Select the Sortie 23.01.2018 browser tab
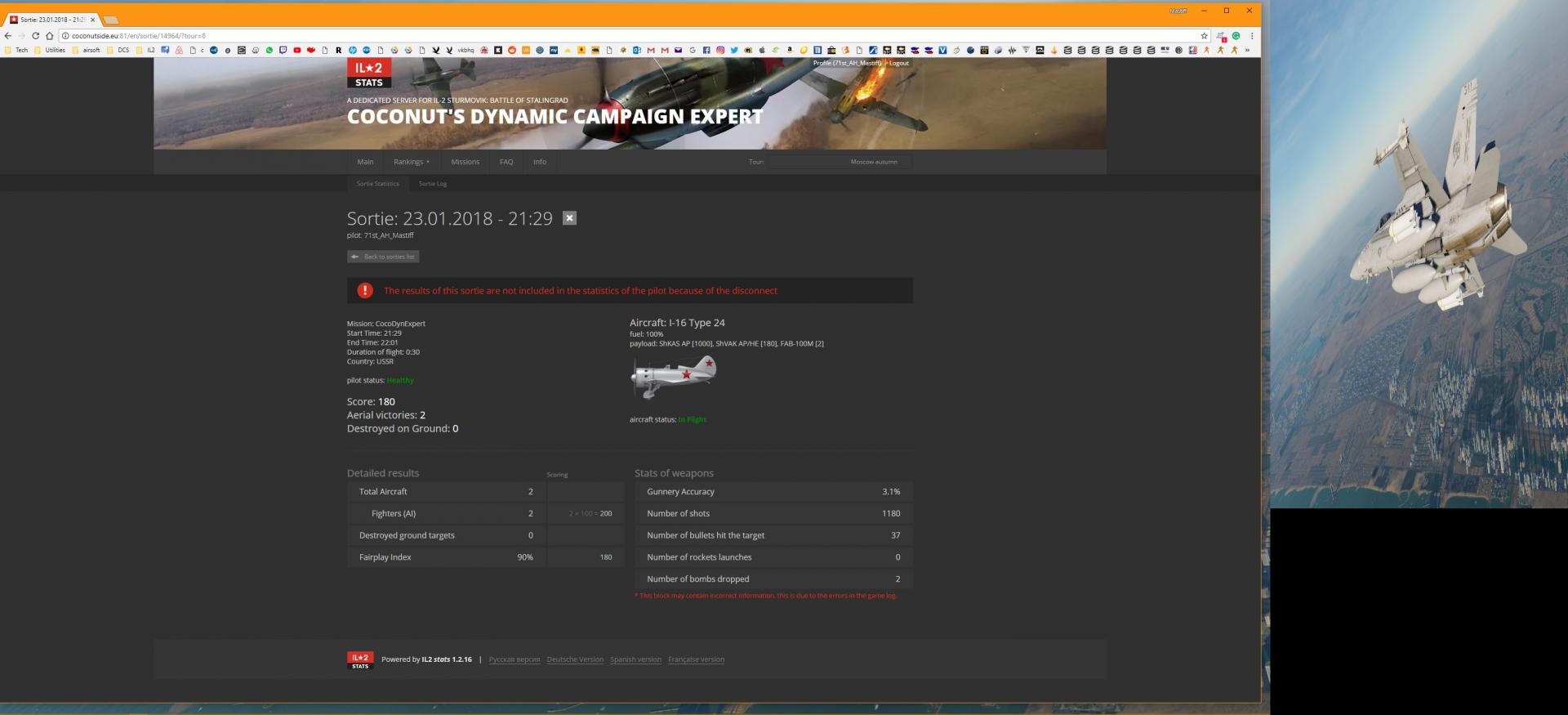1568x715 pixels. [52, 19]
